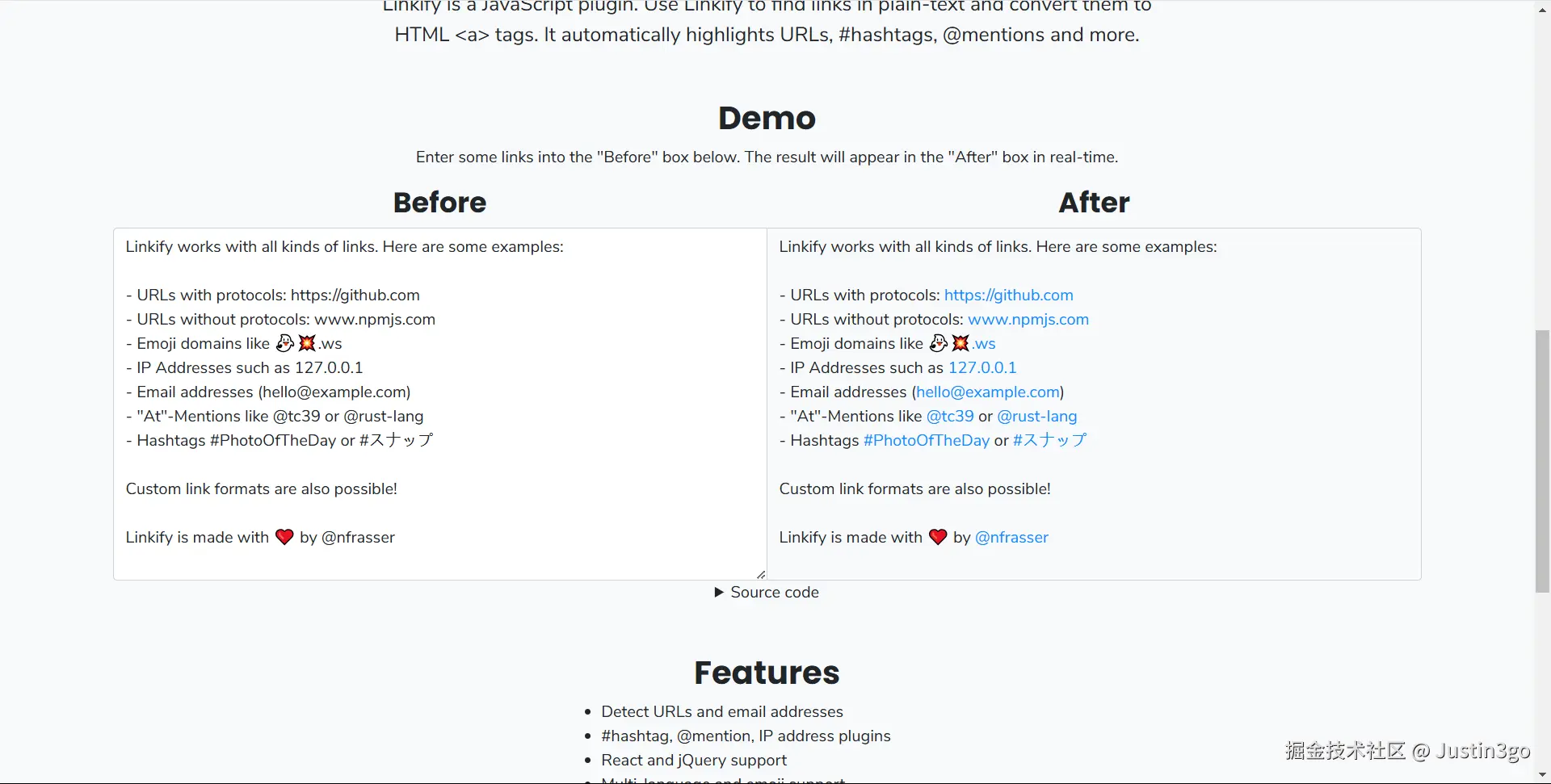The image size is (1551, 784).
Task: Click the emoji domain .ws link
Action: point(983,344)
